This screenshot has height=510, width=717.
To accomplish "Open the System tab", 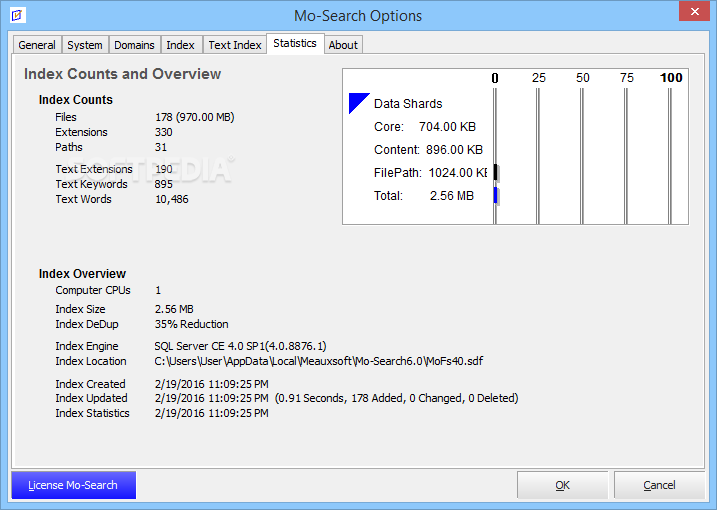I will tap(85, 45).
